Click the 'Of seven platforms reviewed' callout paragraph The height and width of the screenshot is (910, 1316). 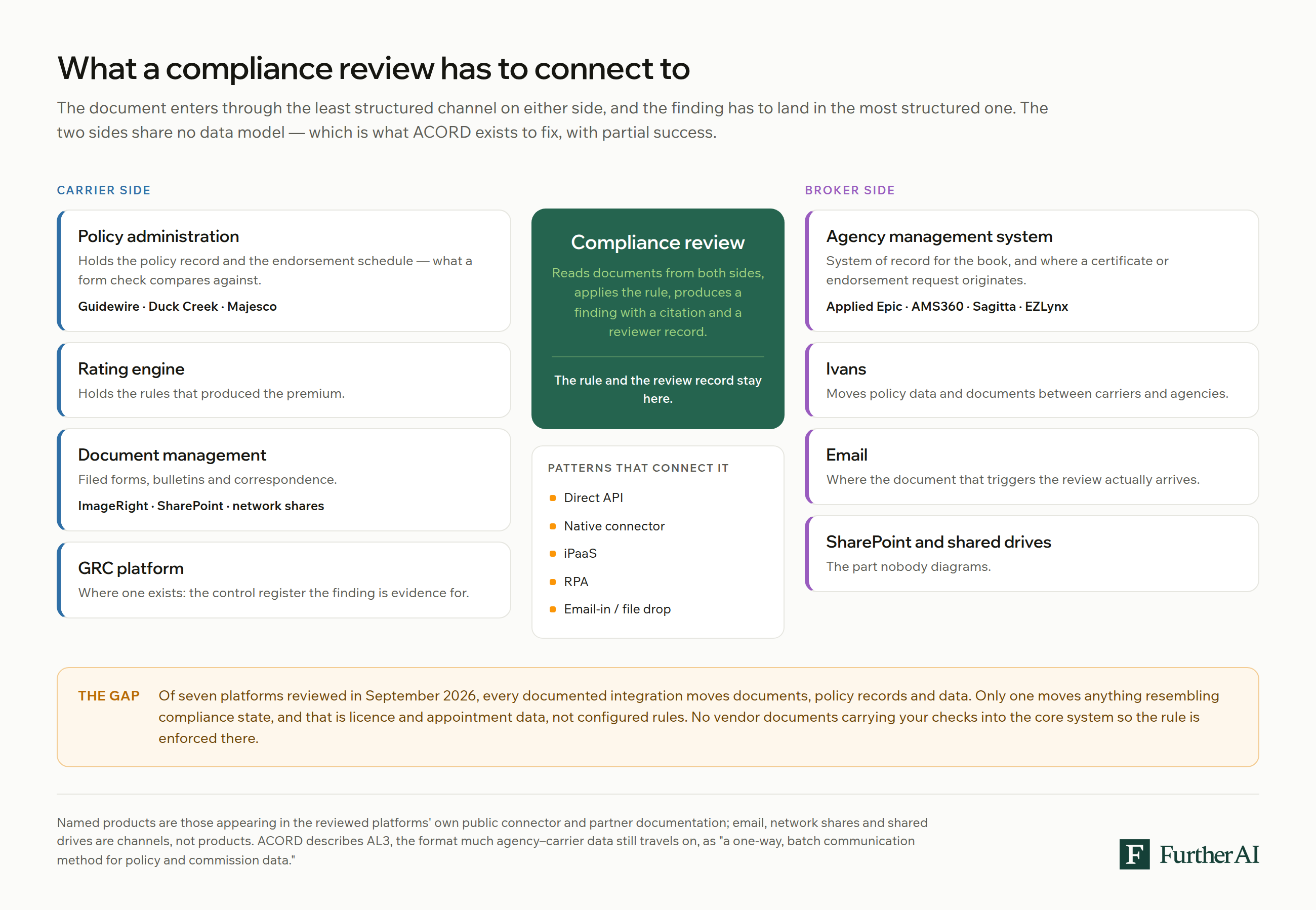tap(689, 717)
